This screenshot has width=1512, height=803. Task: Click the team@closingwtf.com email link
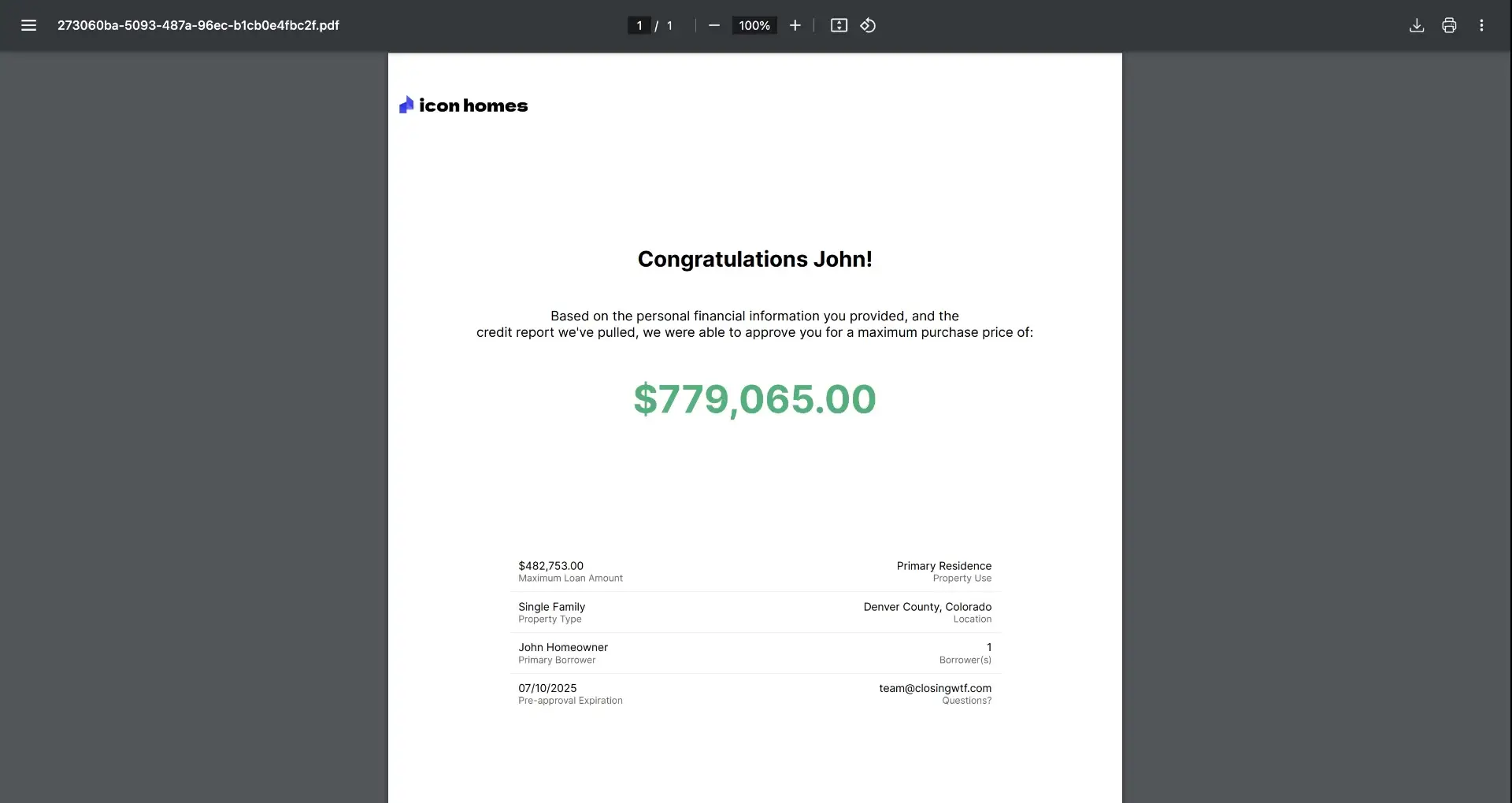click(934, 688)
